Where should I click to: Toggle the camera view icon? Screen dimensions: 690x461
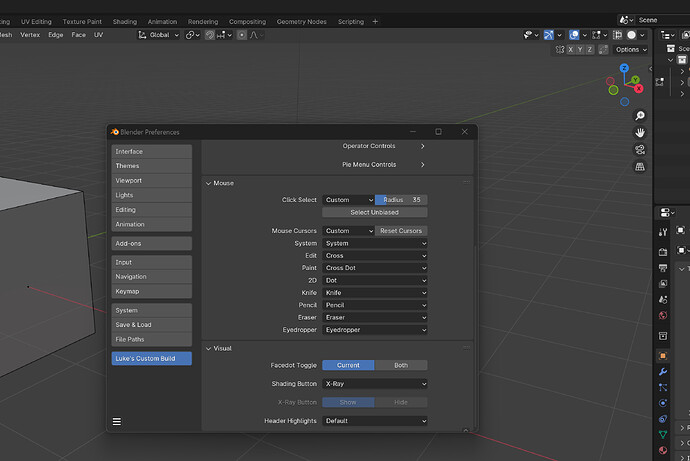click(640, 150)
